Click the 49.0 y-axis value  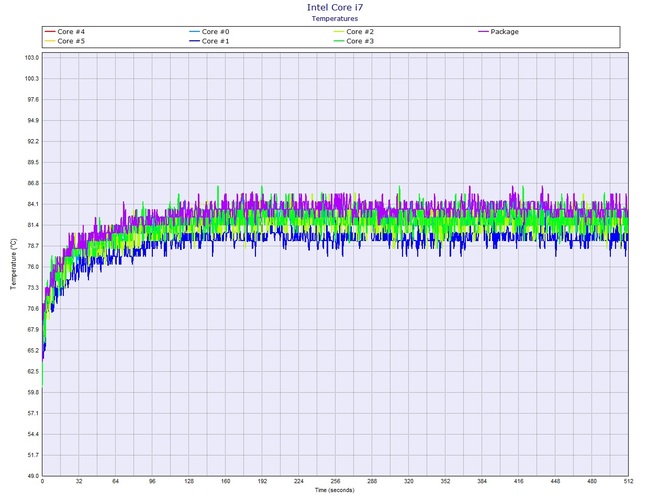coord(33,476)
